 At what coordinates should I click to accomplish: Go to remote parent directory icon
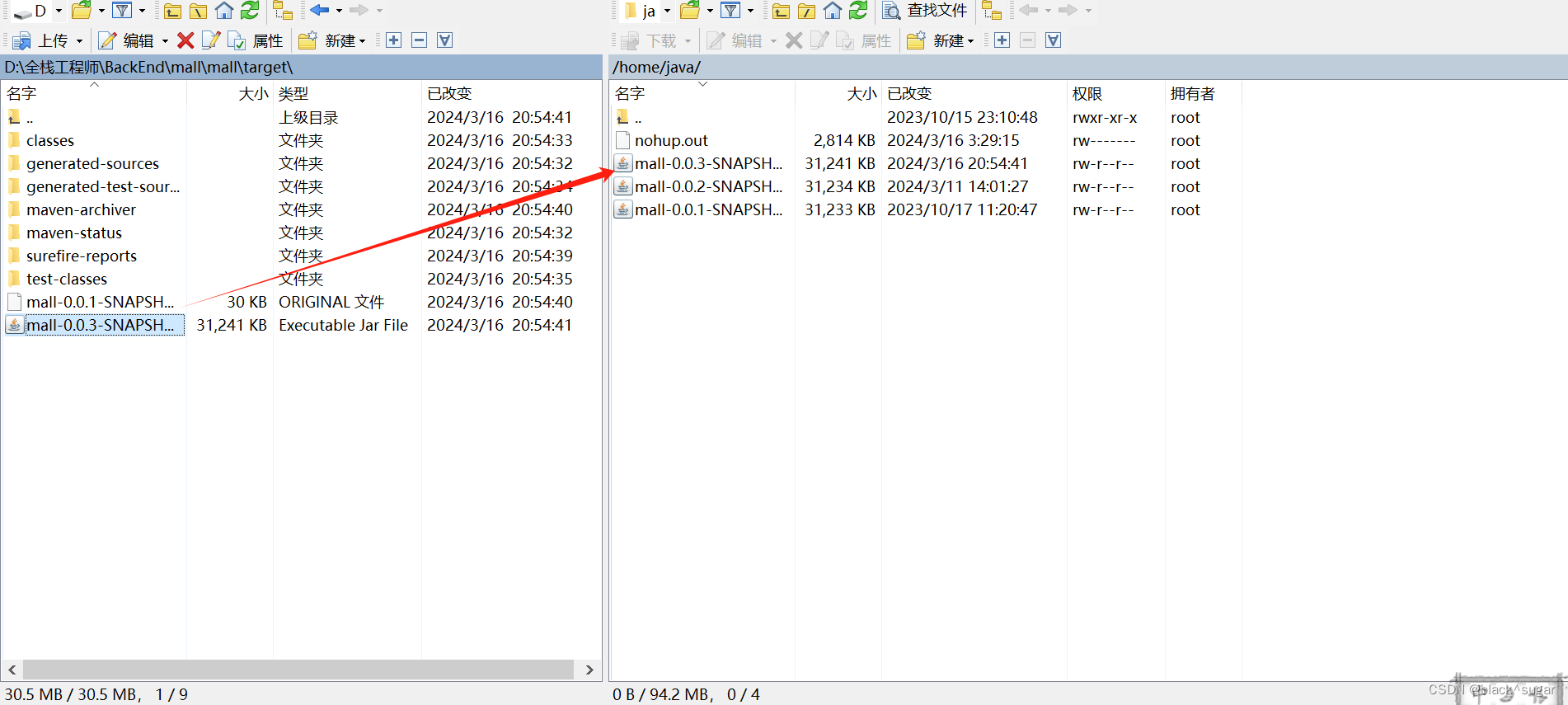coord(781,11)
